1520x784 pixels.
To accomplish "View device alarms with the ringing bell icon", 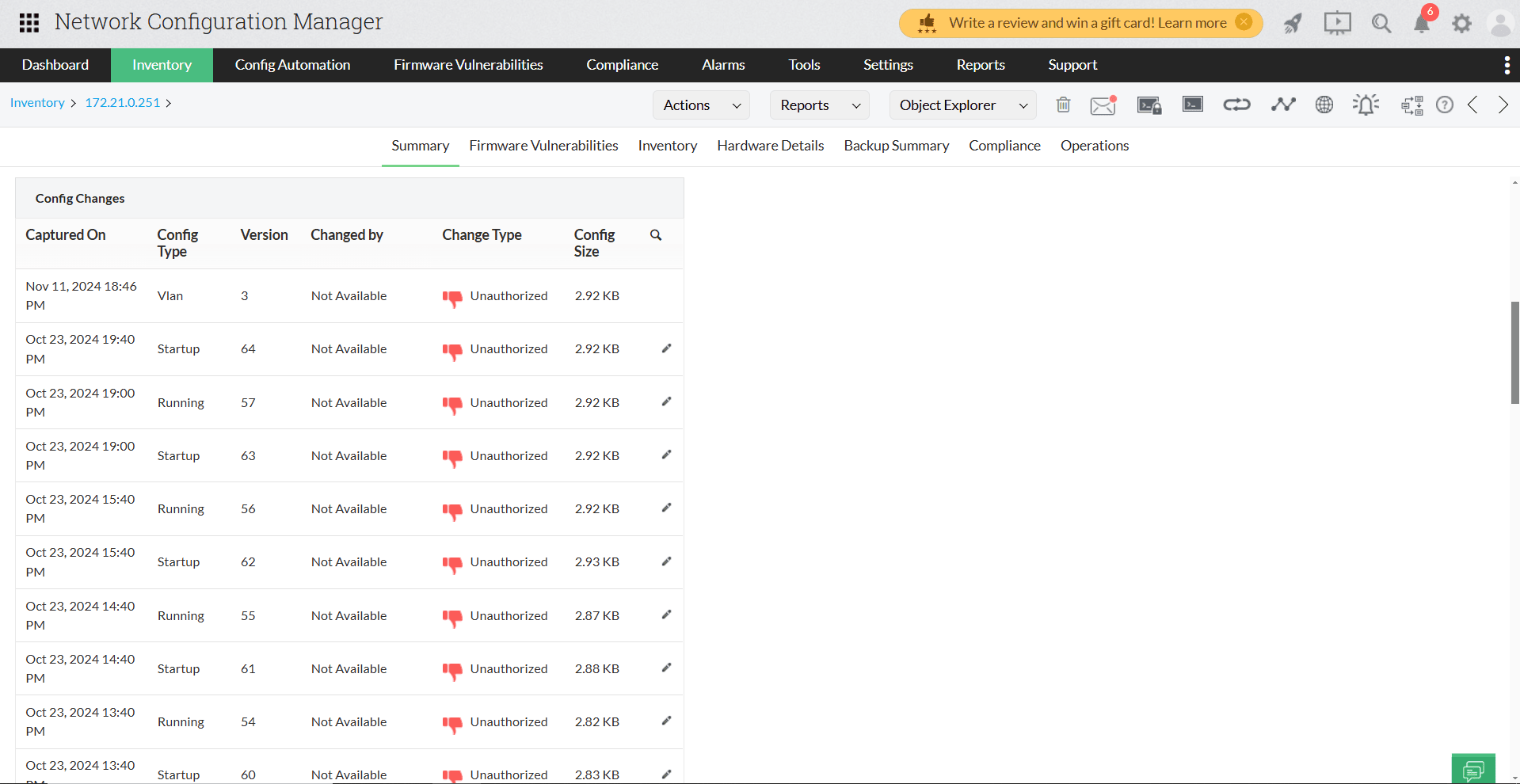I will point(1365,104).
